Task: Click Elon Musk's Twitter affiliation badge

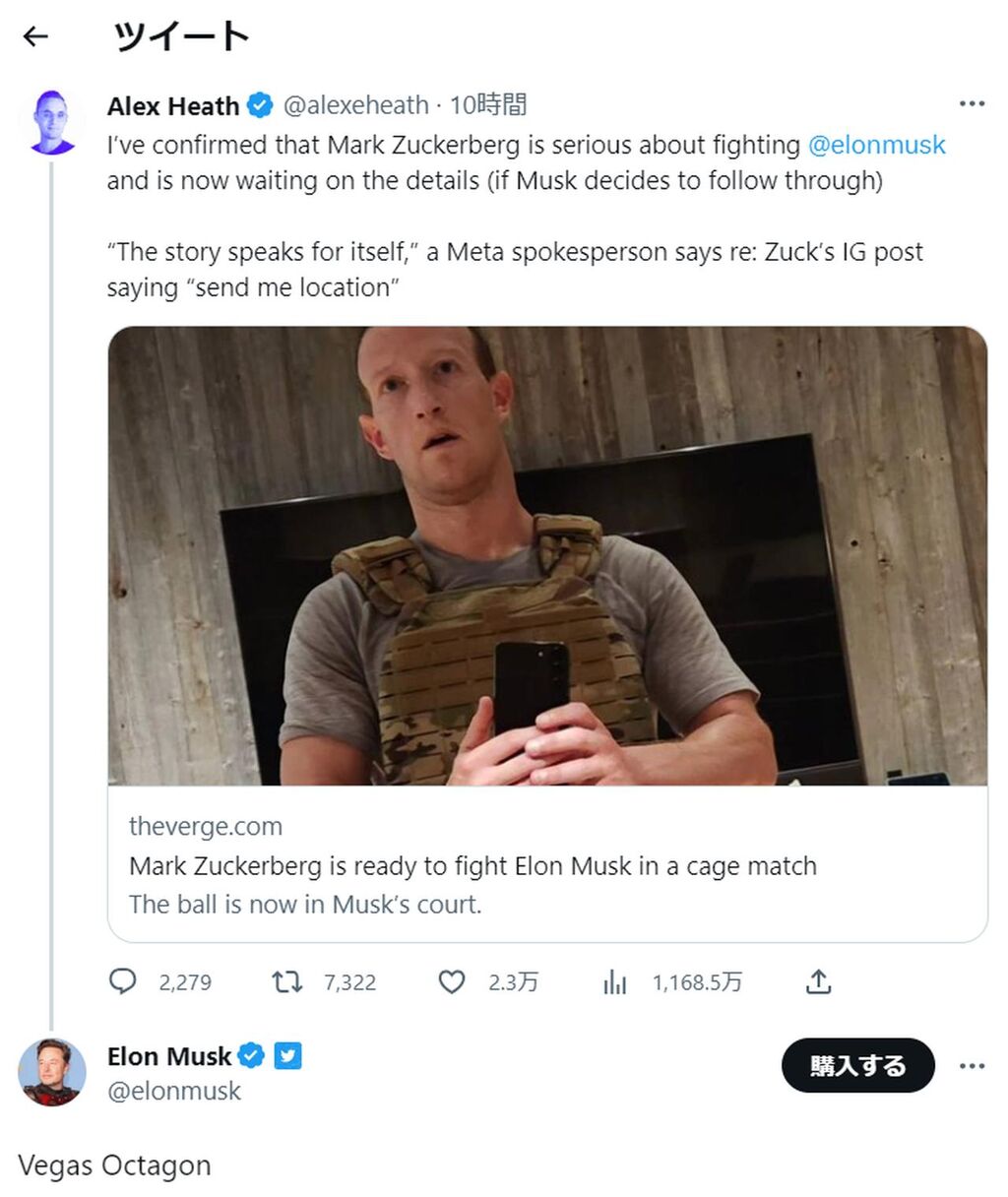Action: tap(287, 1056)
